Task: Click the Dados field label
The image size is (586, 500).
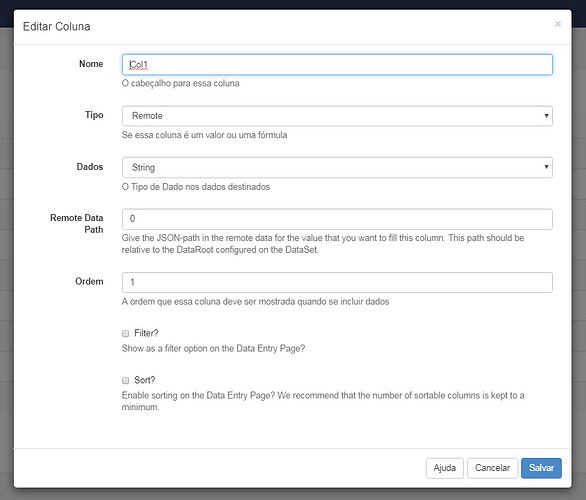Action: 90,167
